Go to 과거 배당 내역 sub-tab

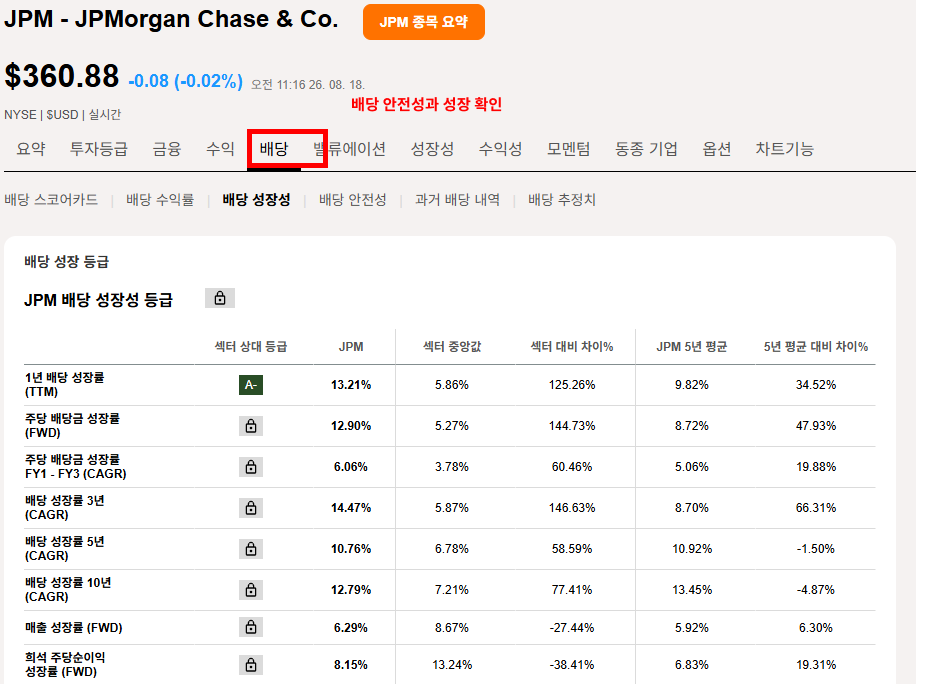(457, 200)
